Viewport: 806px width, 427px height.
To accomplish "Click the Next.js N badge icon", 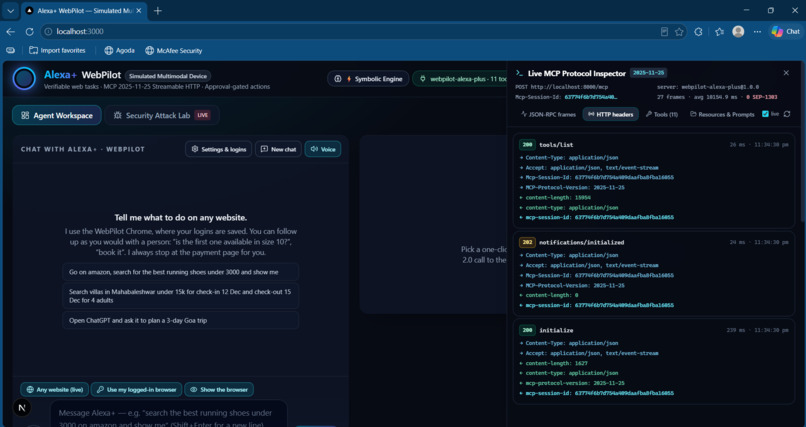I will tap(22, 407).
